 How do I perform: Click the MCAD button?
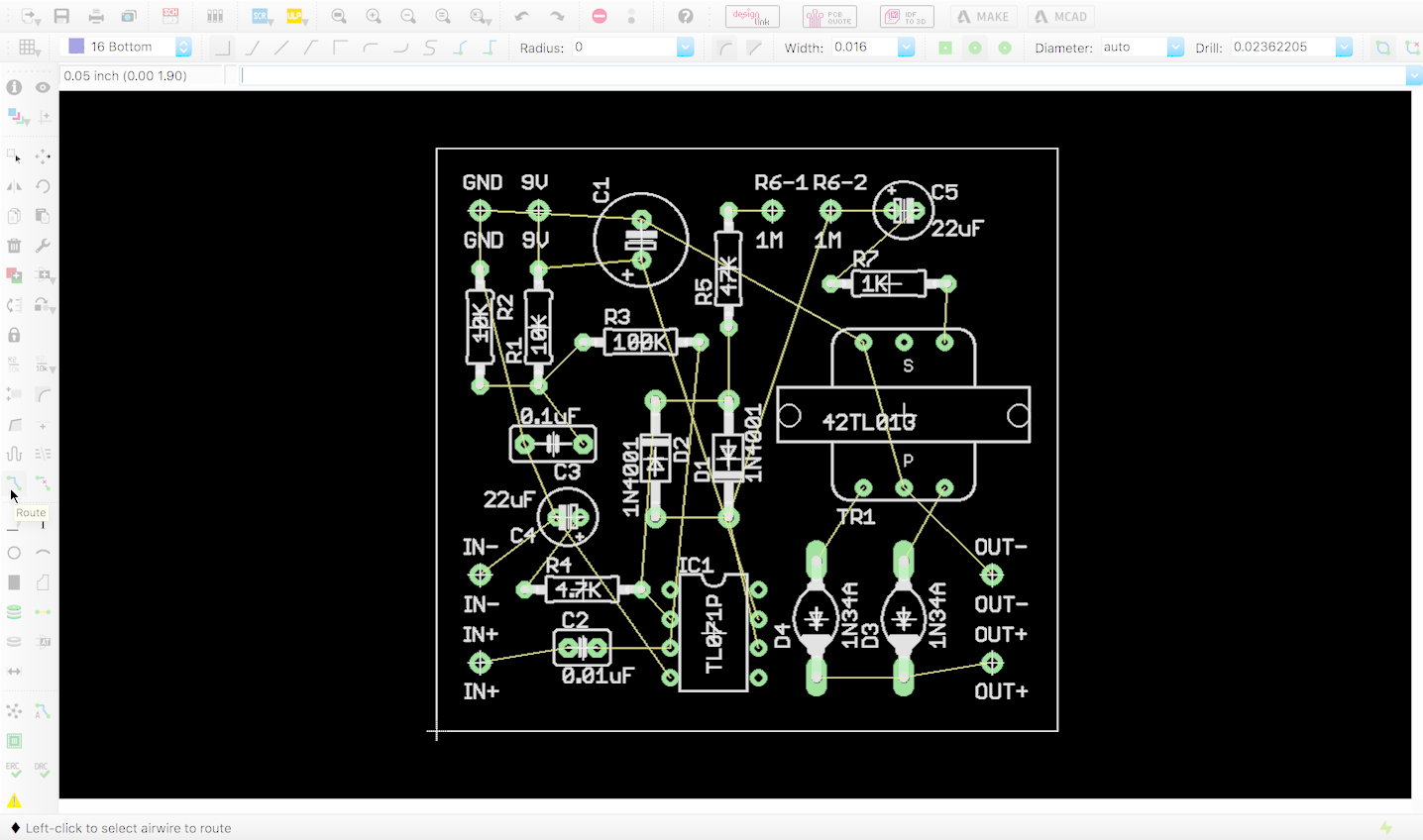[x=1061, y=17]
